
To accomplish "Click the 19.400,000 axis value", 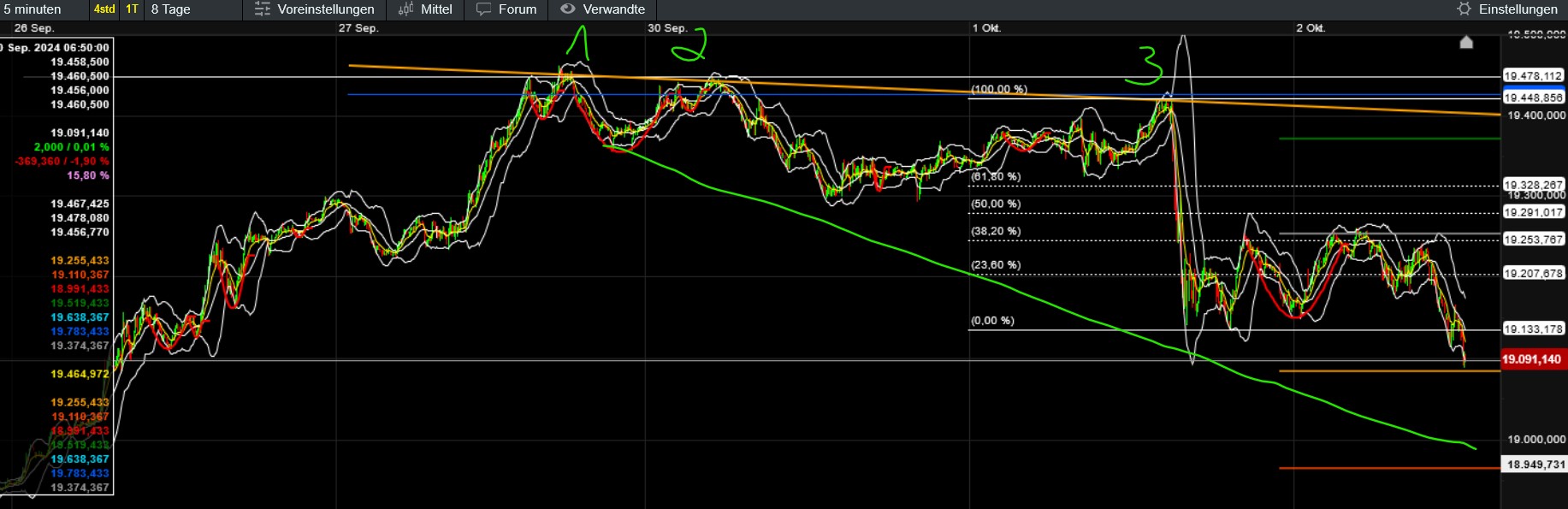I will coord(1536,115).
